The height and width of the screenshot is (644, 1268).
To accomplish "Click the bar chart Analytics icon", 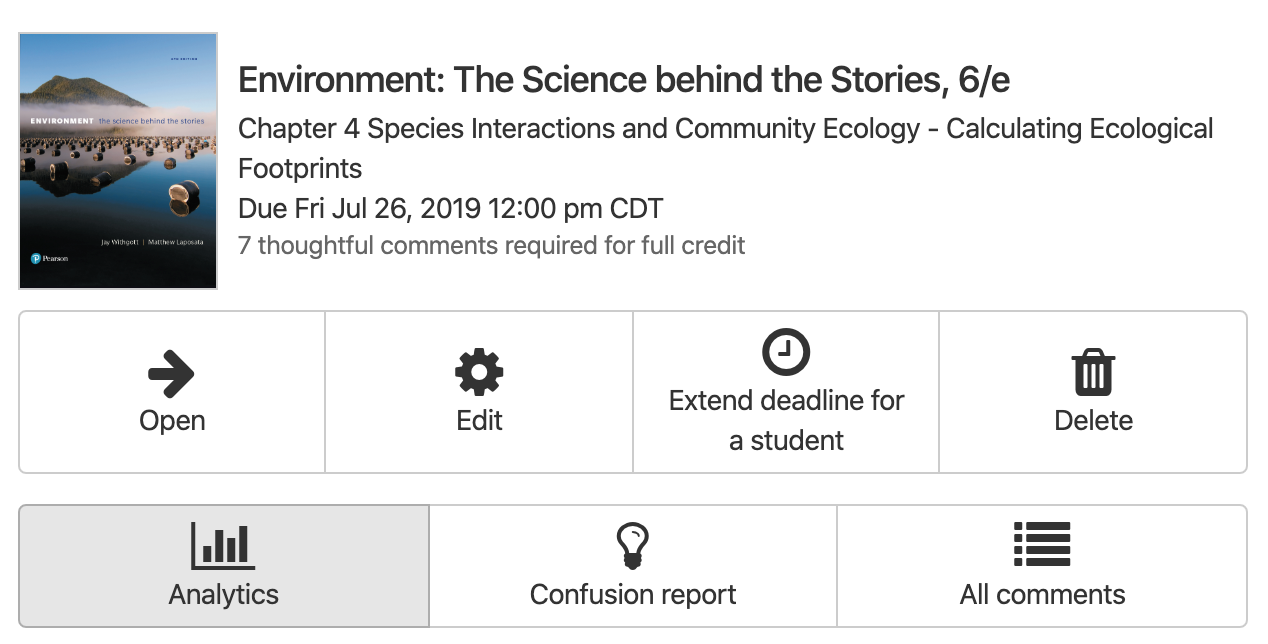I will point(223,545).
